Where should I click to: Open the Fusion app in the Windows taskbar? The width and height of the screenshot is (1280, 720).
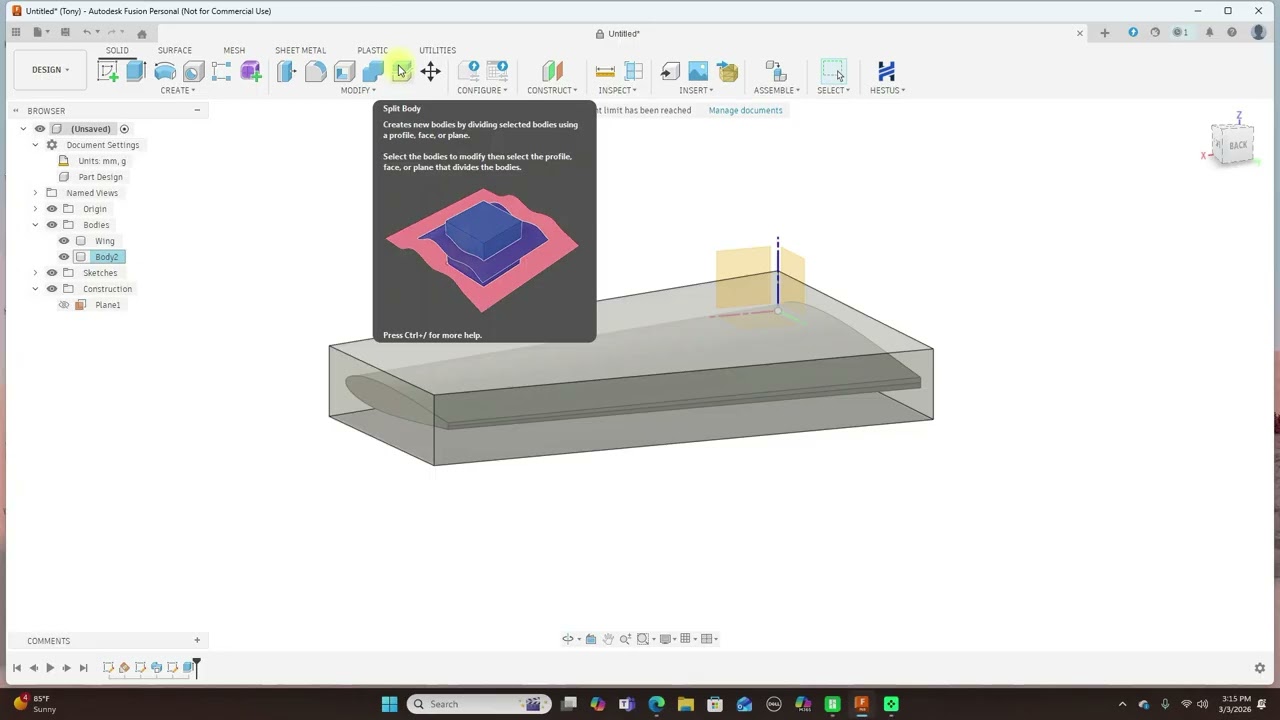tap(861, 704)
